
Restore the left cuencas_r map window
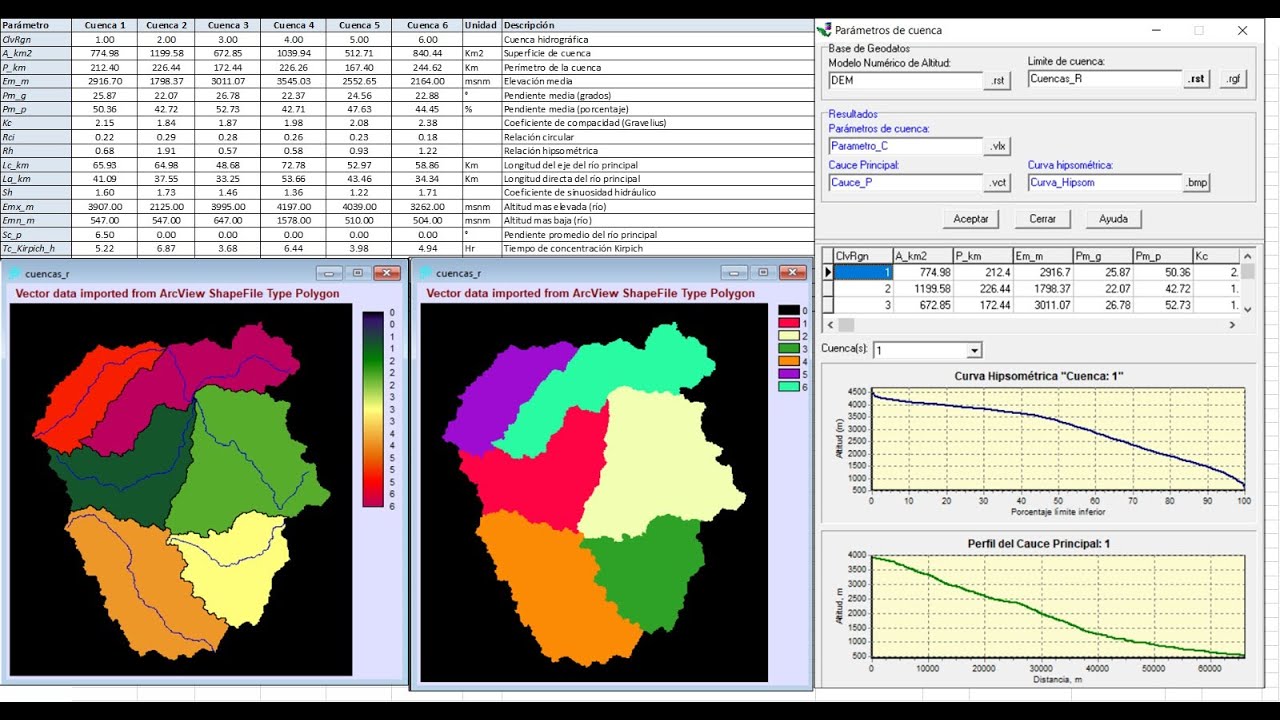(358, 273)
